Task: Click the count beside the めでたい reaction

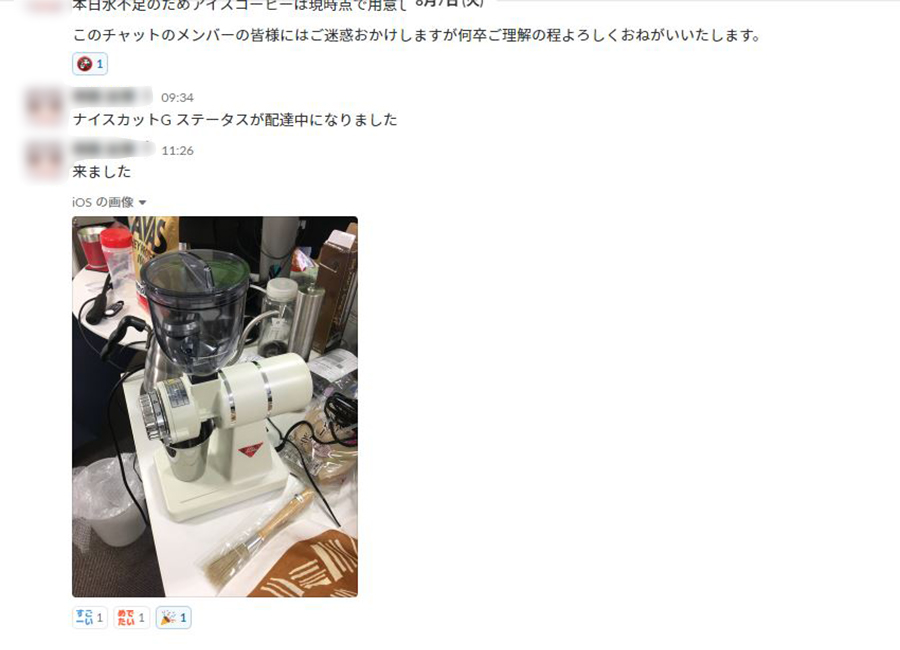Action: [x=142, y=618]
